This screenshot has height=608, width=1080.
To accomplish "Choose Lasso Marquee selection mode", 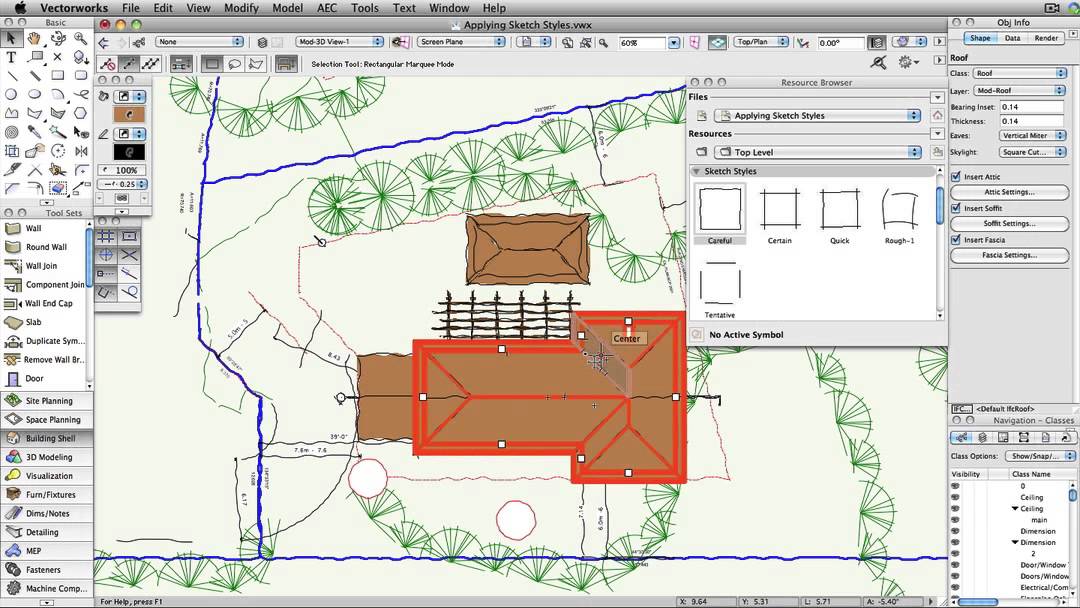I will point(234,64).
